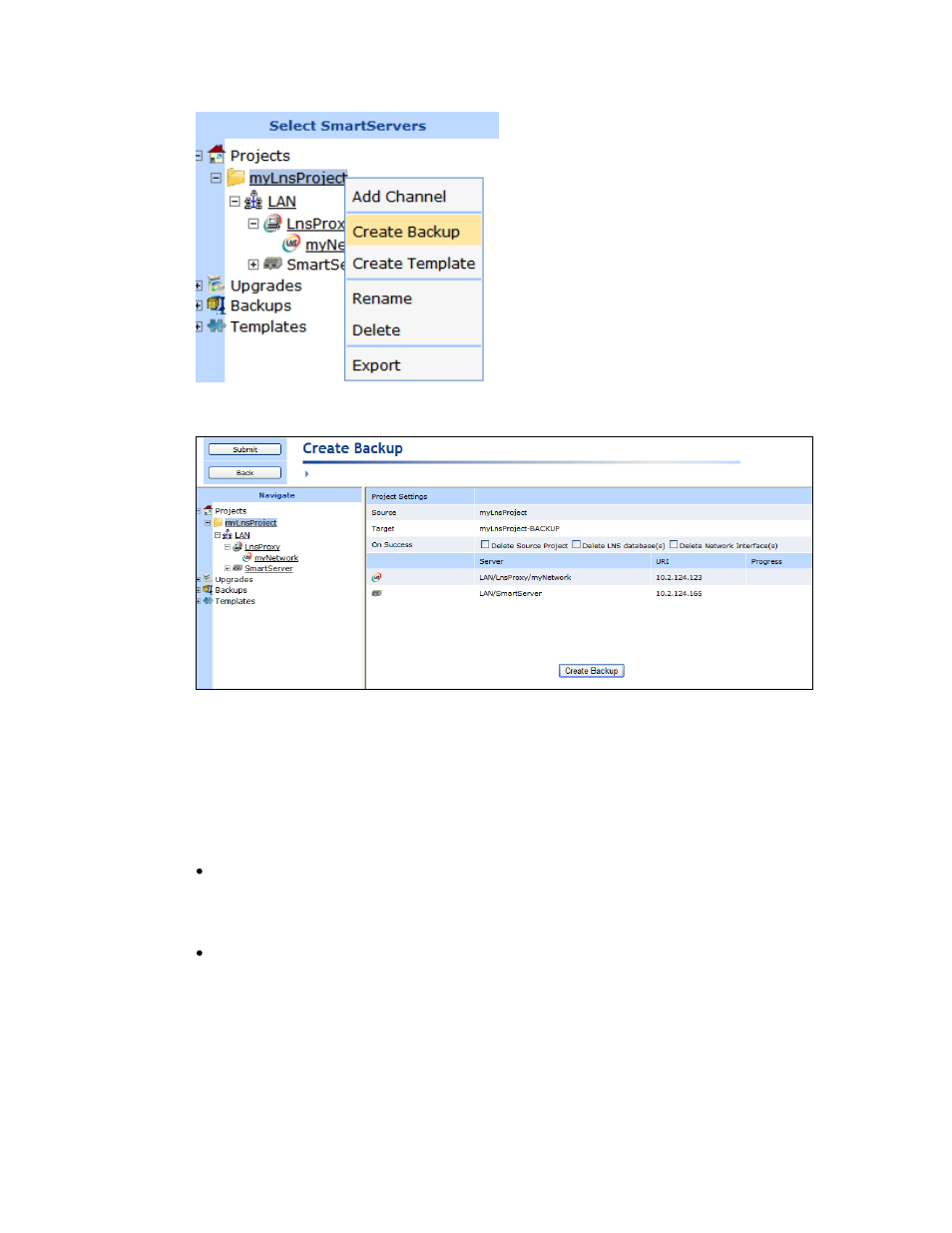This screenshot has height=1233, width=952.
Task: Click the Templates puzzle icon in Select SmartServers tree
Action: click(217, 325)
